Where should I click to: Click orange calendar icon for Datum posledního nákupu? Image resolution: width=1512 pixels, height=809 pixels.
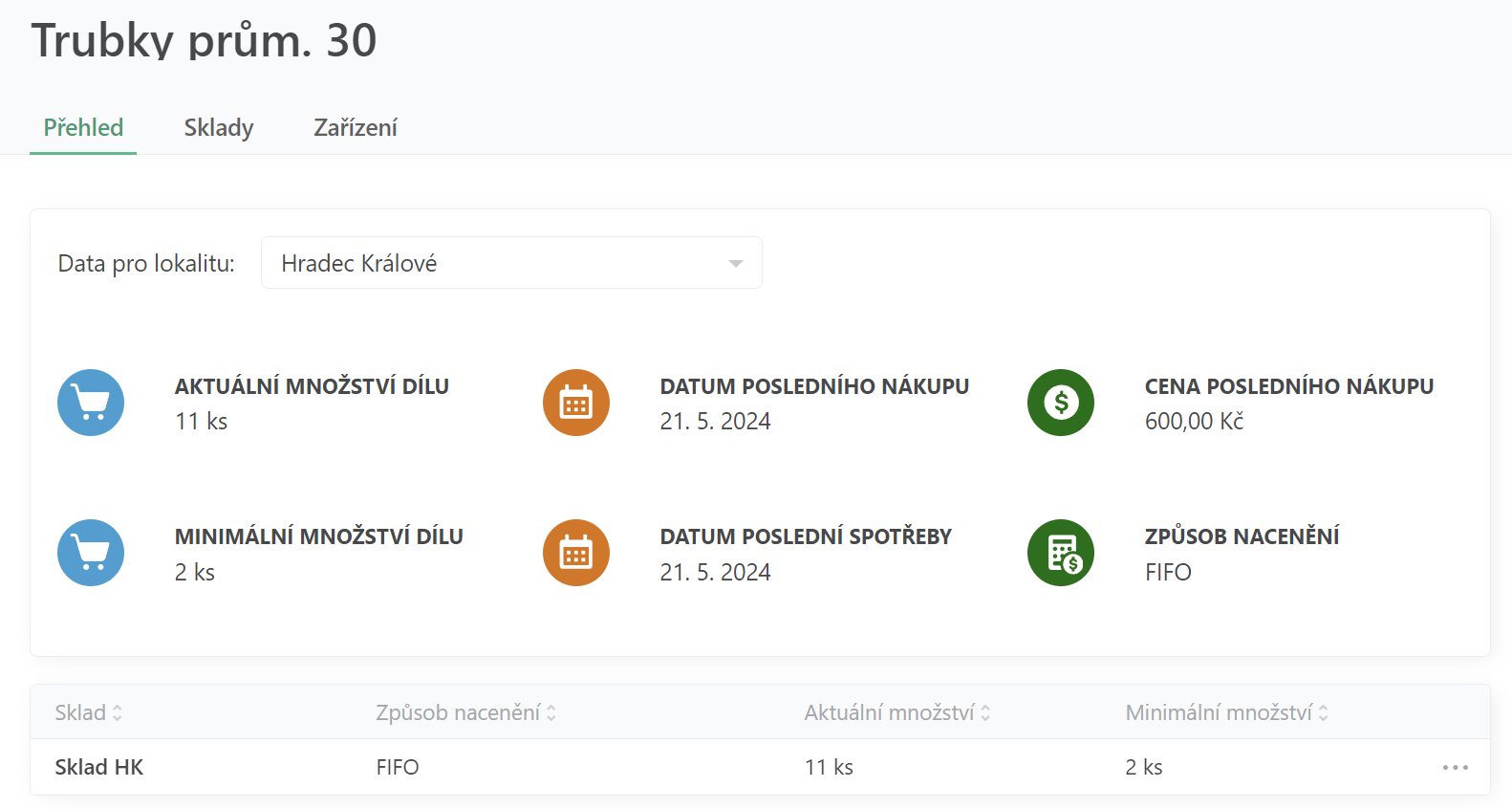coord(576,403)
